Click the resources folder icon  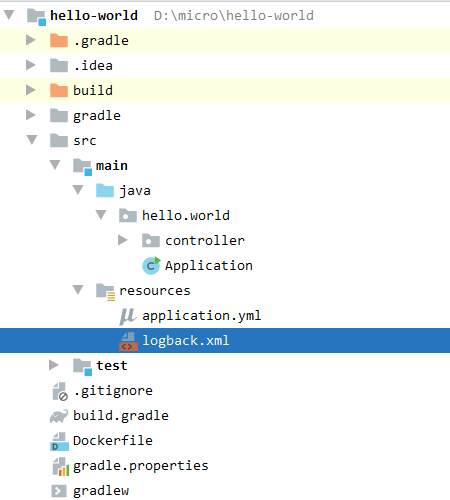106,292
